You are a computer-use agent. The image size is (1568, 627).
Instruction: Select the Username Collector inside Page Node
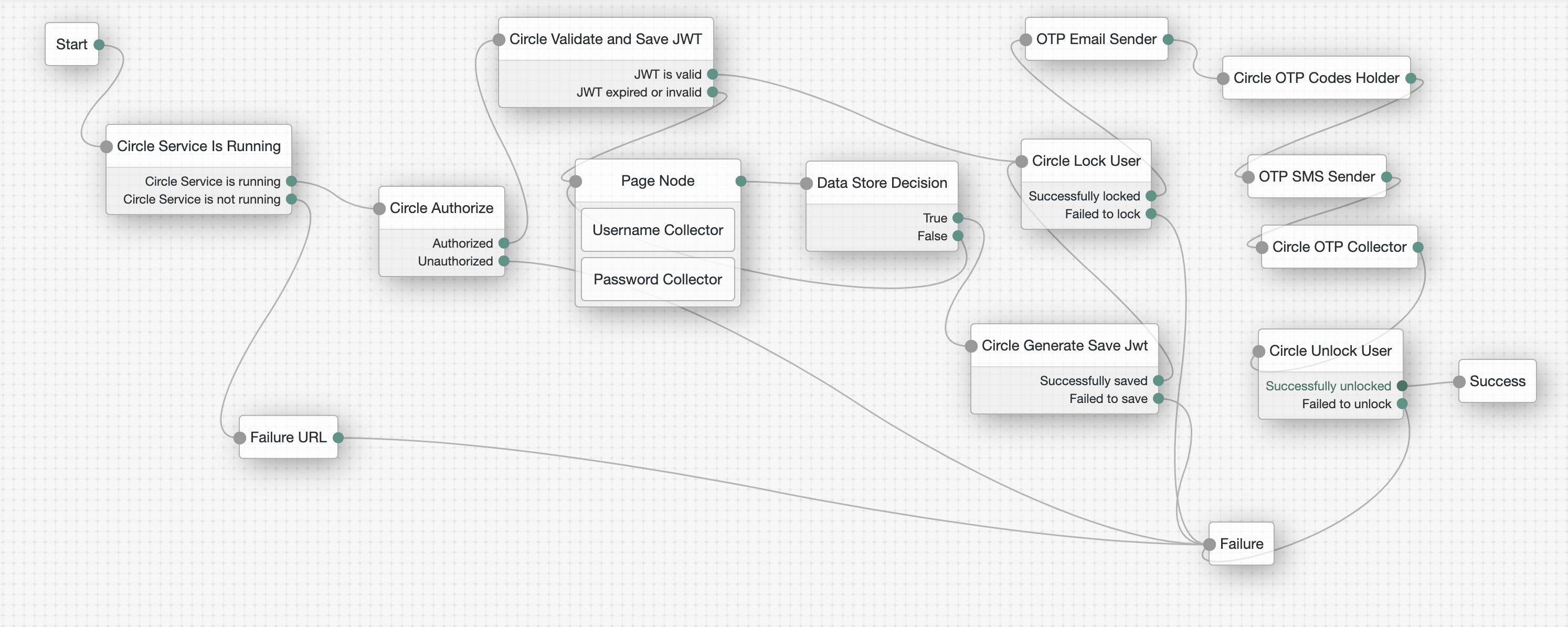click(x=658, y=230)
